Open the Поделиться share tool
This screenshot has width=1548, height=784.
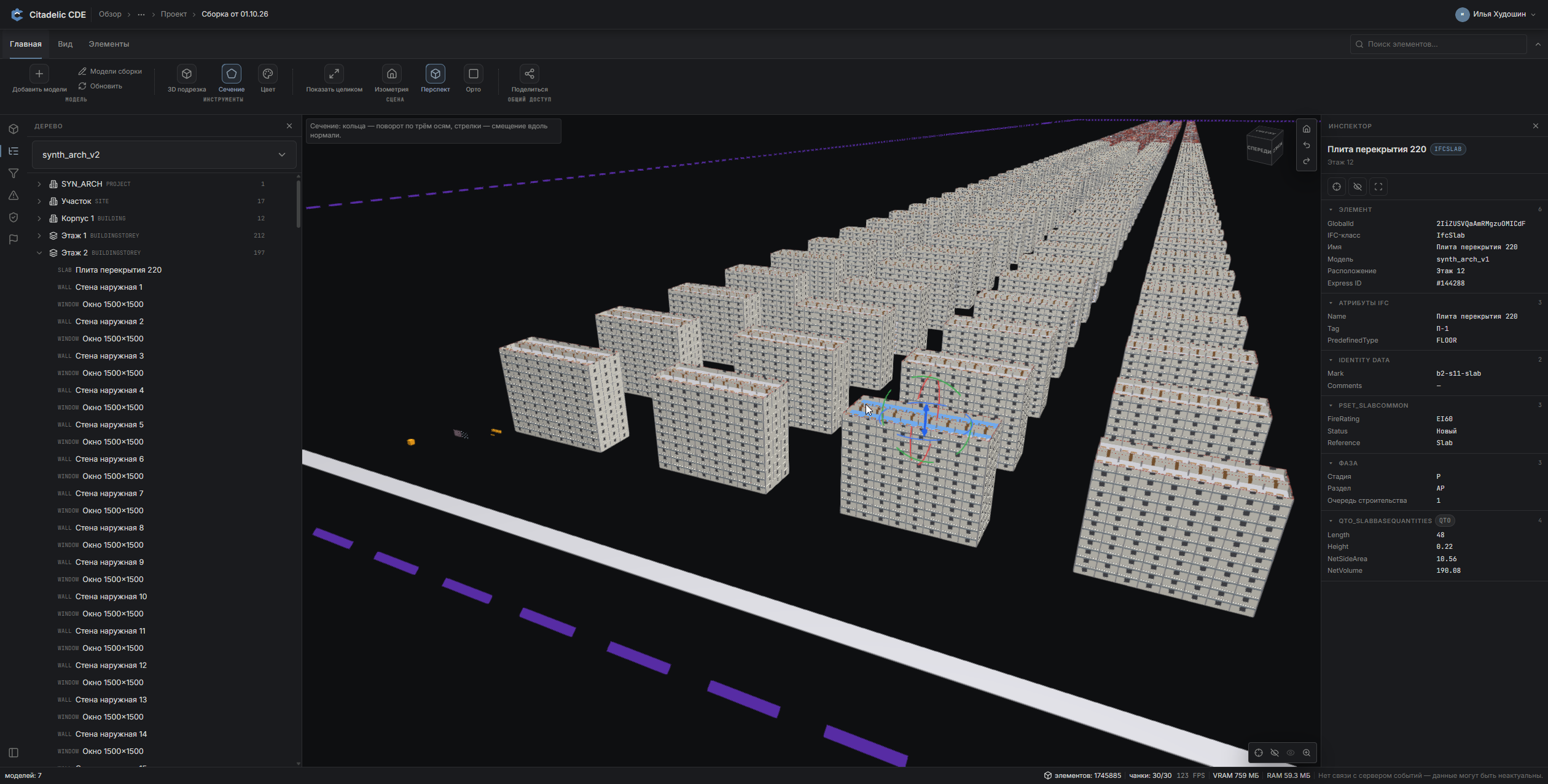530,74
